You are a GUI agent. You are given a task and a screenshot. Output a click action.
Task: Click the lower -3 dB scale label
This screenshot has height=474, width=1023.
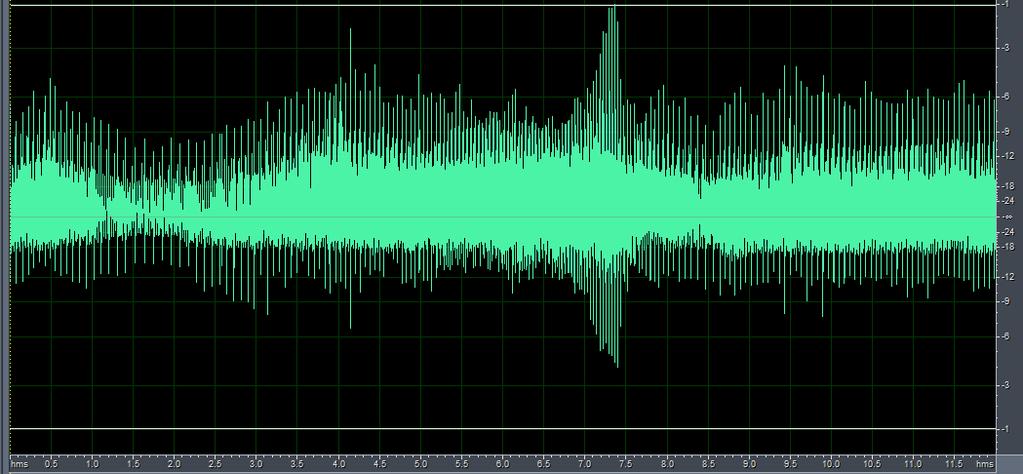click(x=1007, y=386)
